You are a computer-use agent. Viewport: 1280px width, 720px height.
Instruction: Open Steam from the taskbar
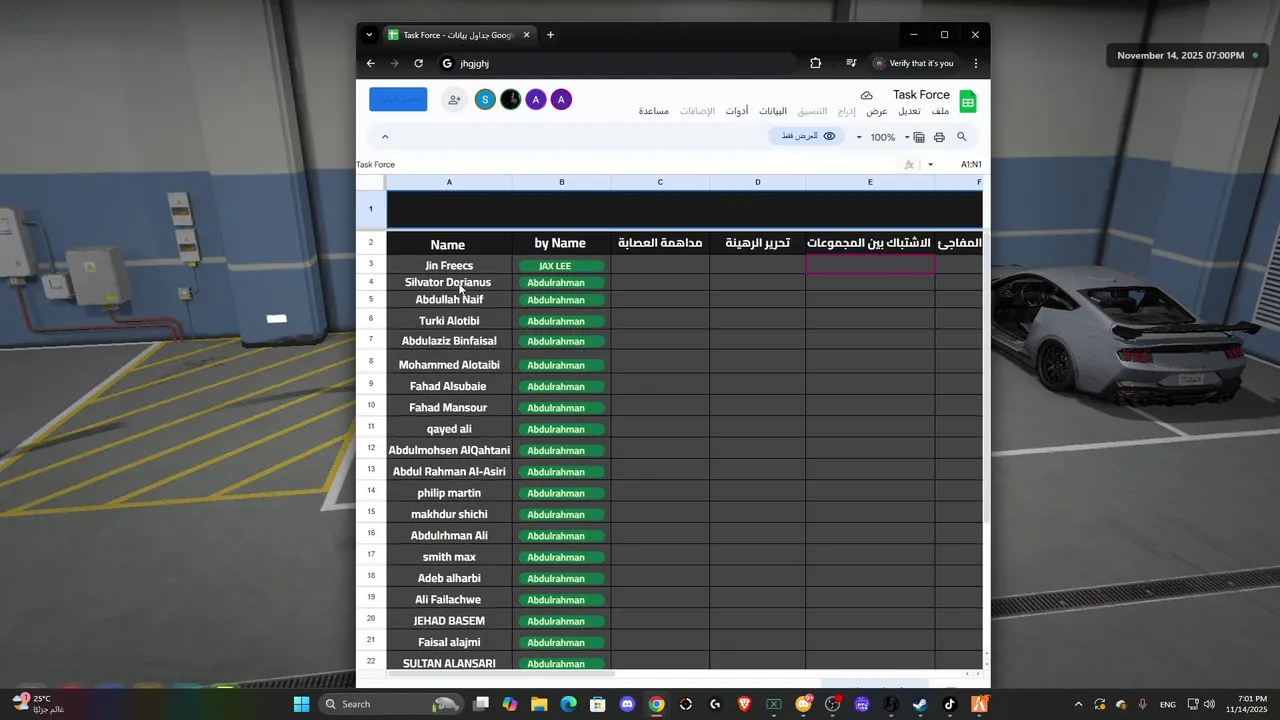click(x=919, y=704)
